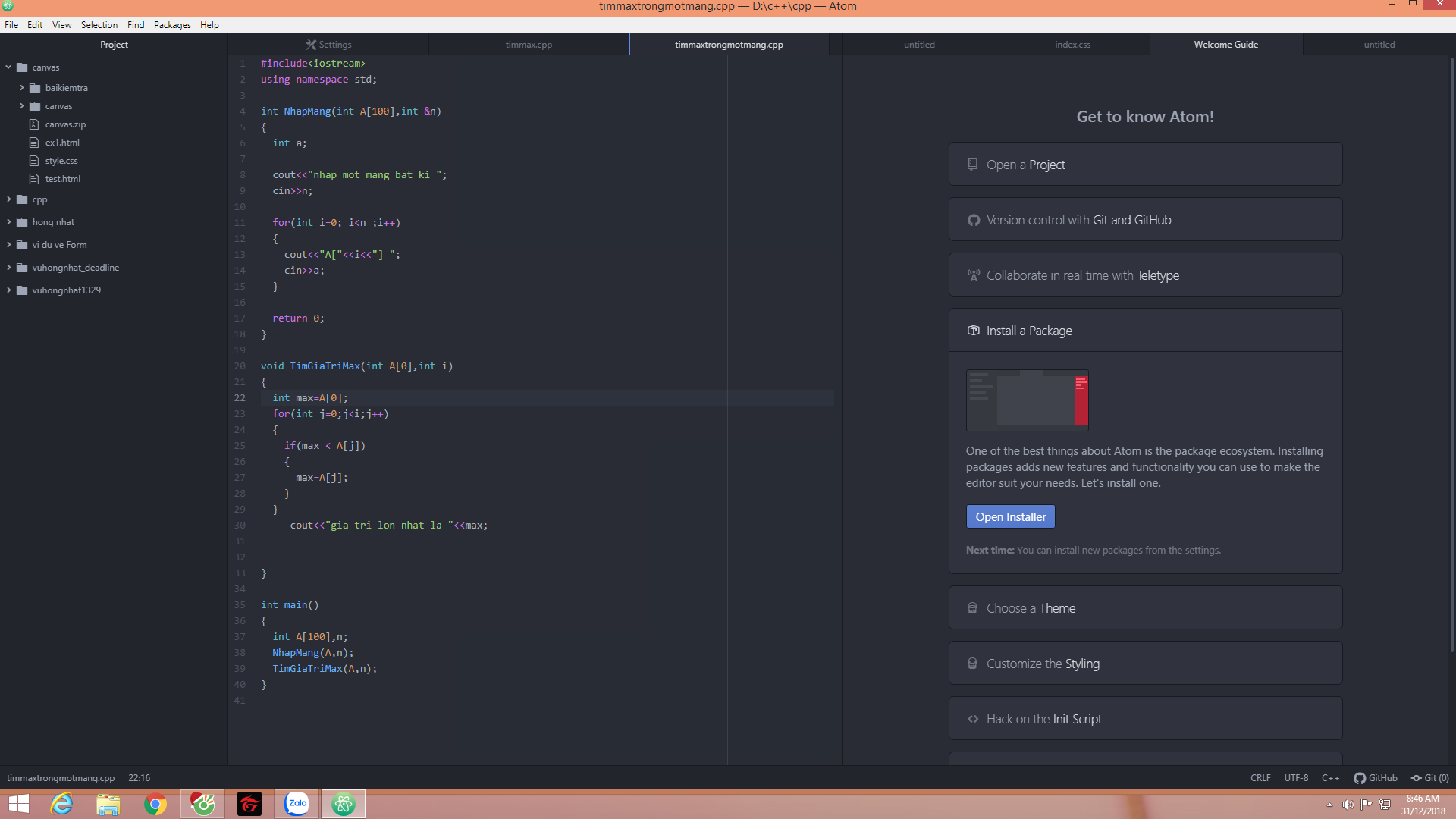Click the Open Installer button
Image resolution: width=1456 pixels, height=819 pixels.
(1010, 517)
